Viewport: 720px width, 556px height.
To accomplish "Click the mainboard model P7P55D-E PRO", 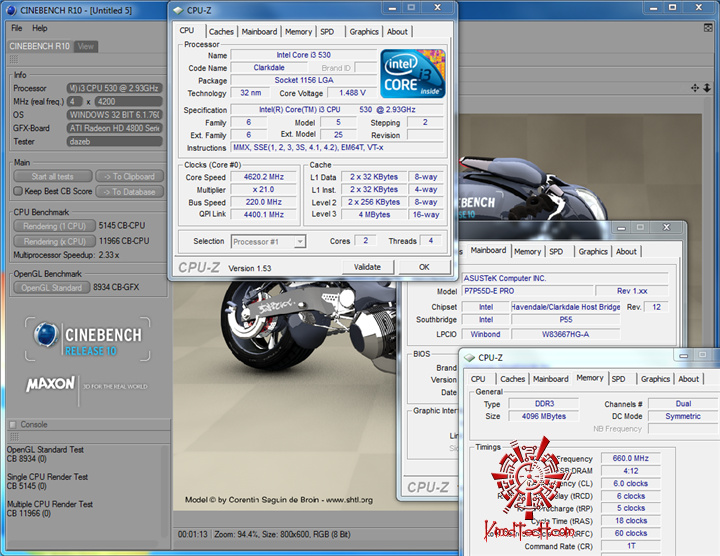I will (527, 291).
